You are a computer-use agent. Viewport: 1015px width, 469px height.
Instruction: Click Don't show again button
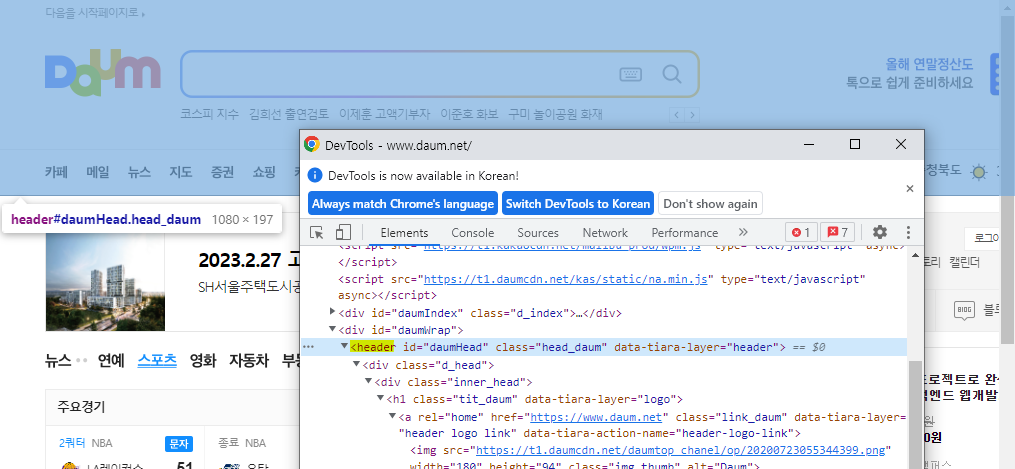pyautogui.click(x=710, y=203)
